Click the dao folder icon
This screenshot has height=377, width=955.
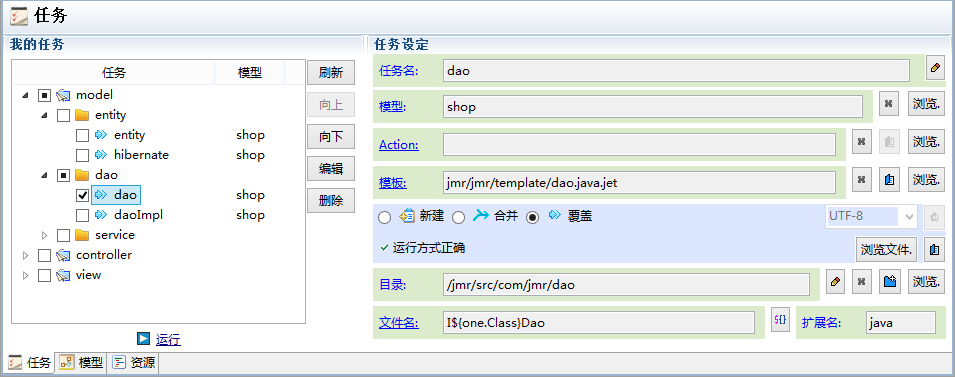(x=82, y=175)
